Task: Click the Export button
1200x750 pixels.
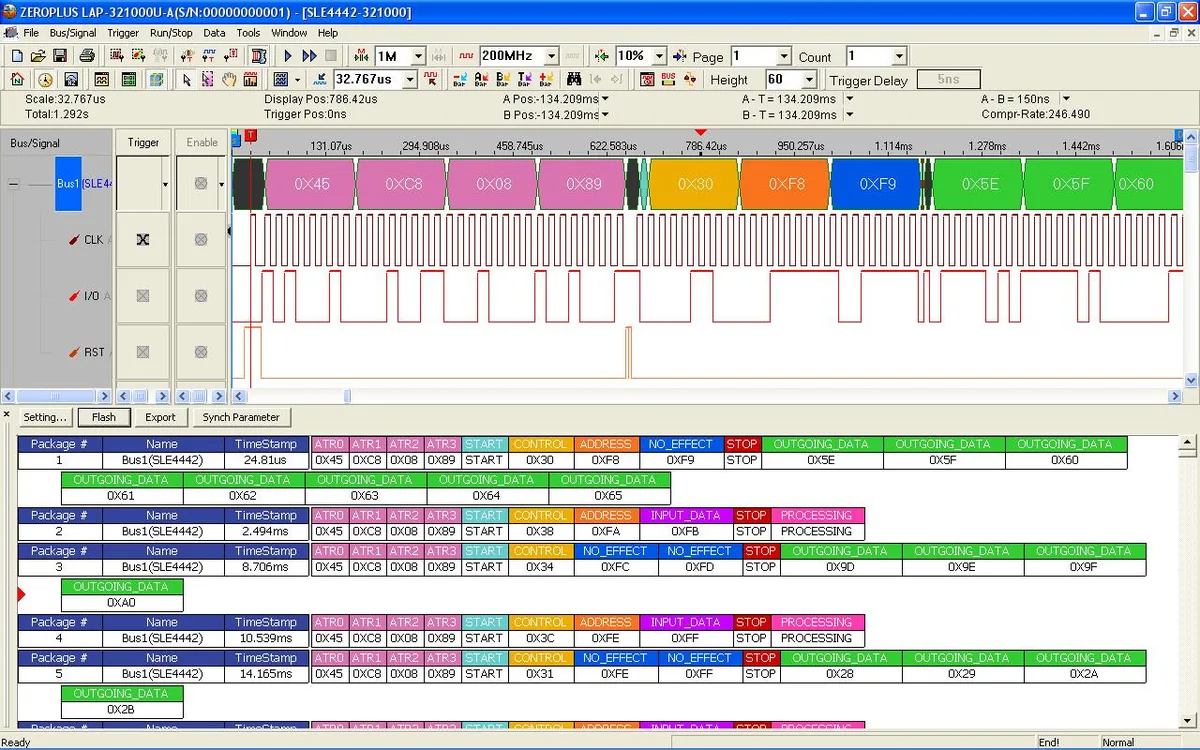Action: coord(160,417)
